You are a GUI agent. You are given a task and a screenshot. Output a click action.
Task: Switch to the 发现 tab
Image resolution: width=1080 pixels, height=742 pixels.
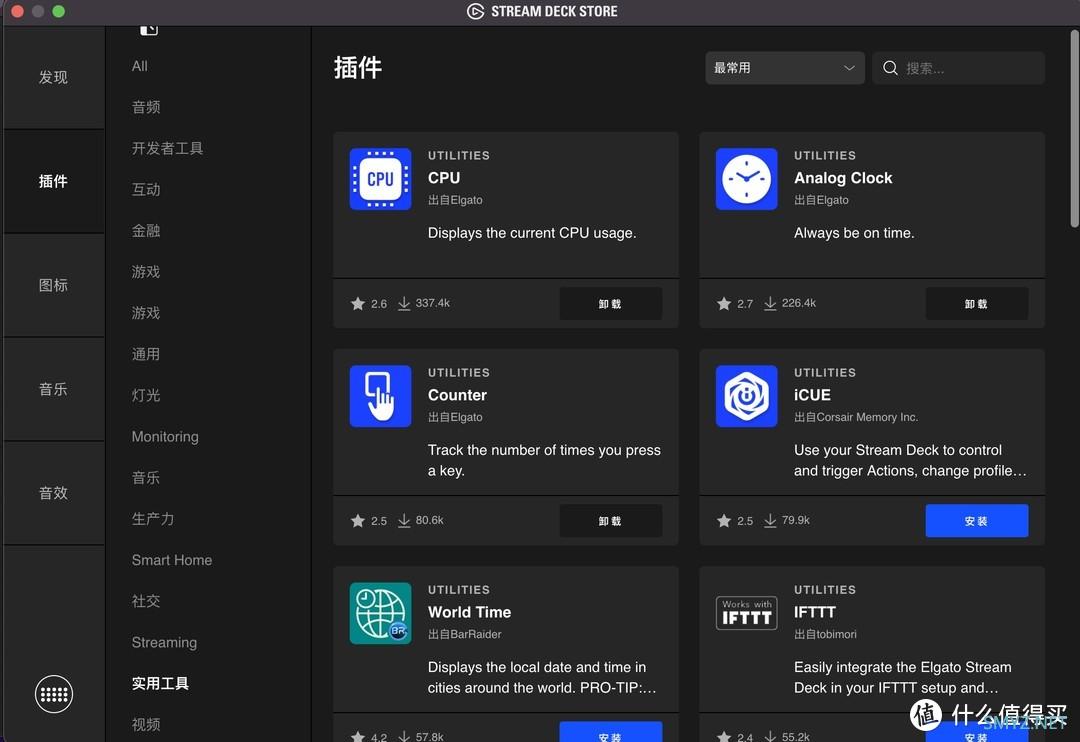coord(54,77)
